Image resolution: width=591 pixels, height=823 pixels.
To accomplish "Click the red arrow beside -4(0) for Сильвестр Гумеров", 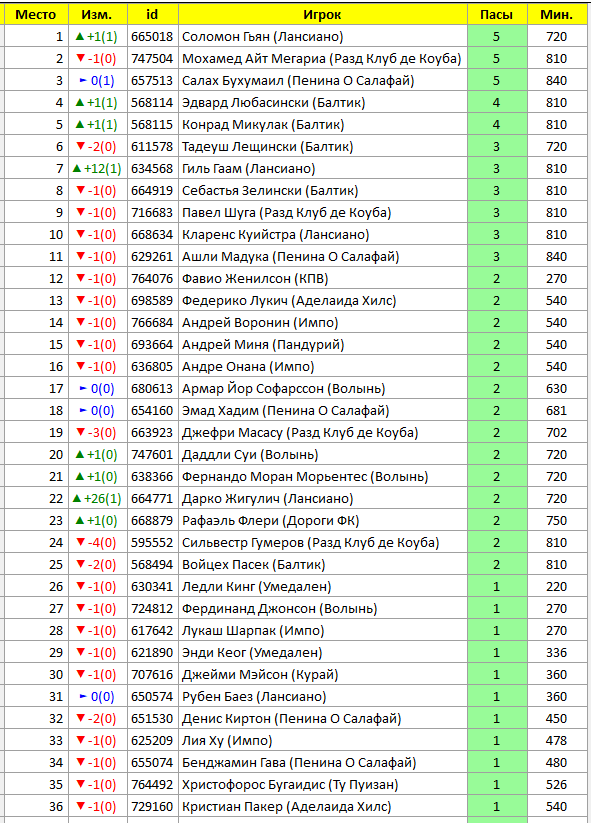I will (x=80, y=542).
